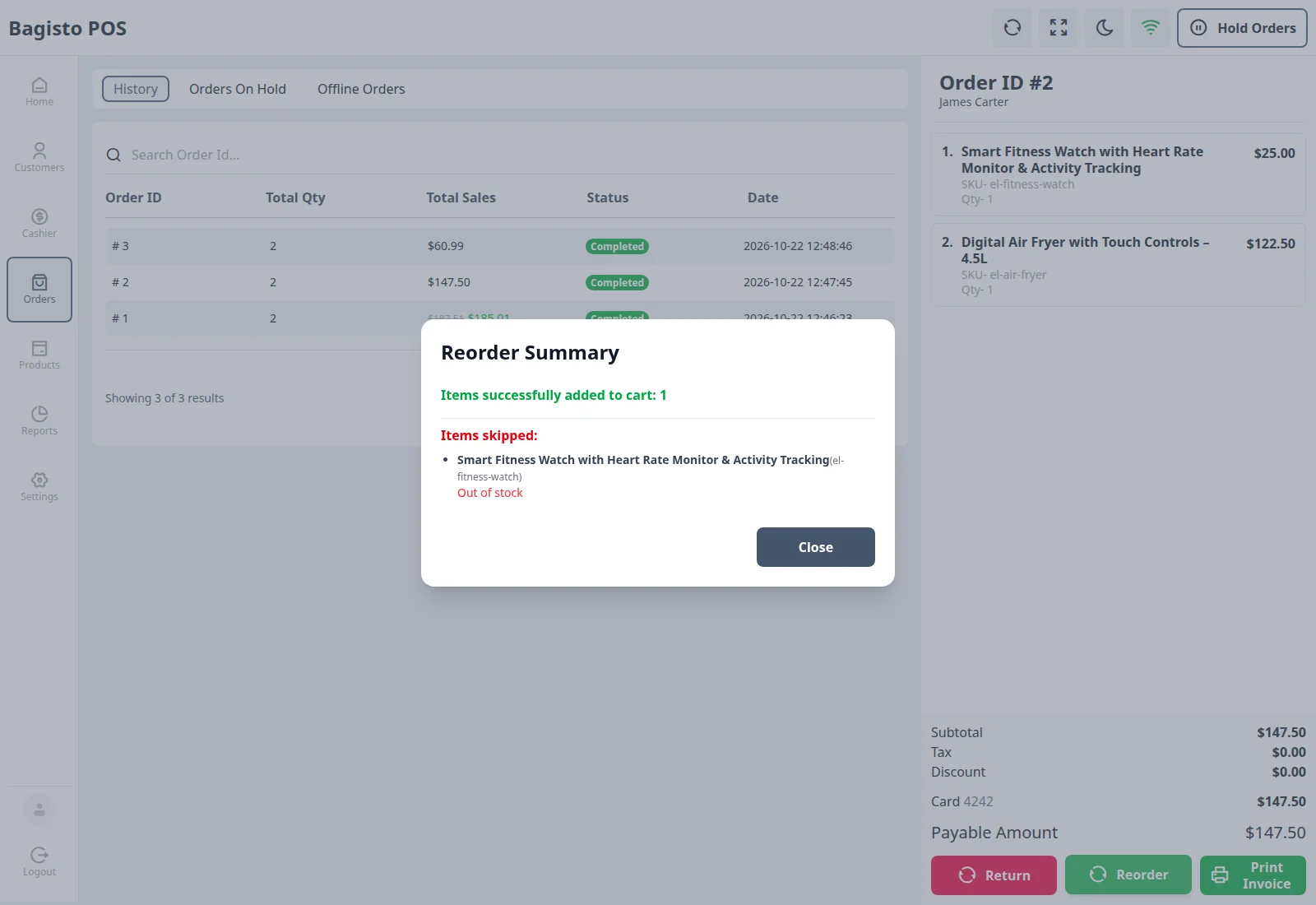Switch to Offline Orders tab
The height and width of the screenshot is (905, 1316).
tap(361, 89)
